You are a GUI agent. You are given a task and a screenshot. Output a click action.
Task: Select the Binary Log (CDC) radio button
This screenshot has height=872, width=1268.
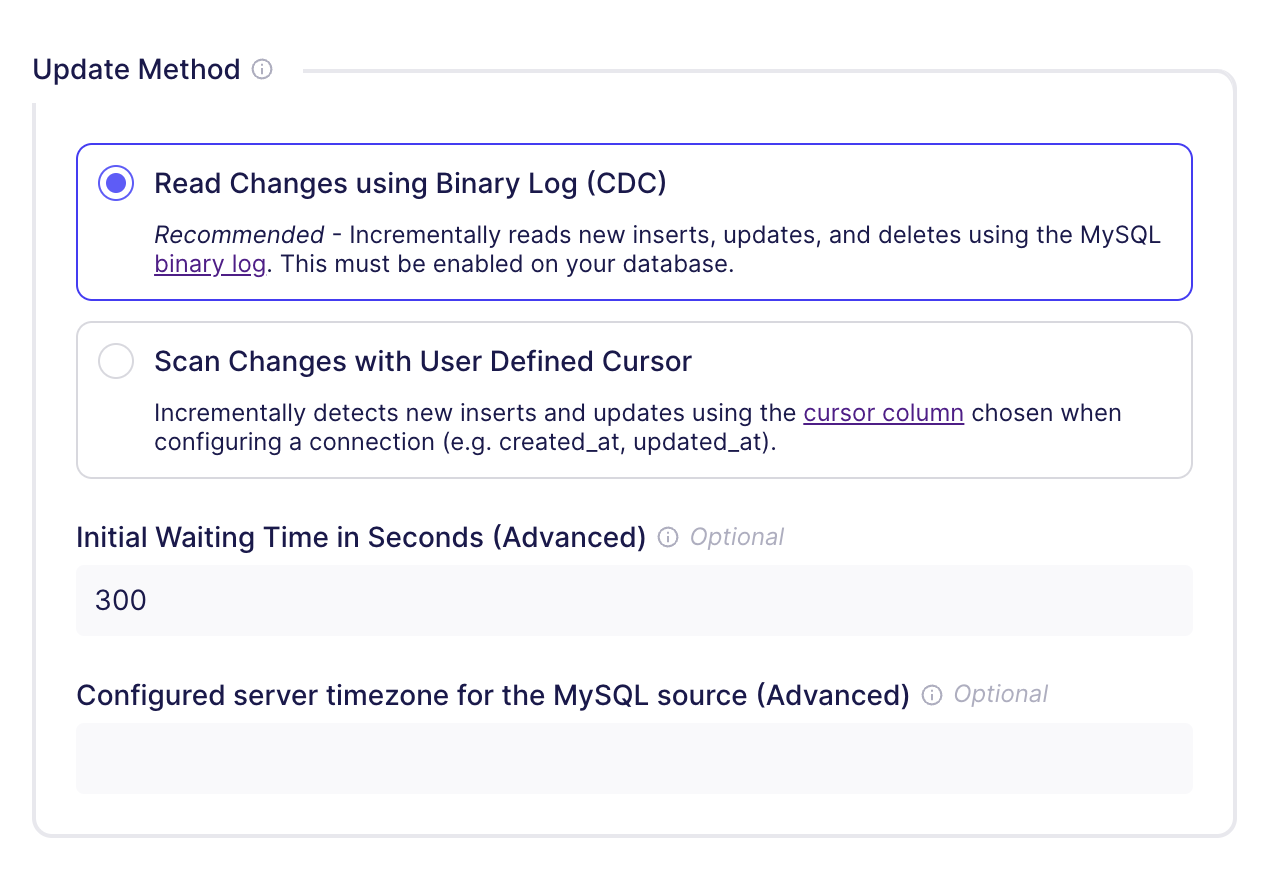116,184
